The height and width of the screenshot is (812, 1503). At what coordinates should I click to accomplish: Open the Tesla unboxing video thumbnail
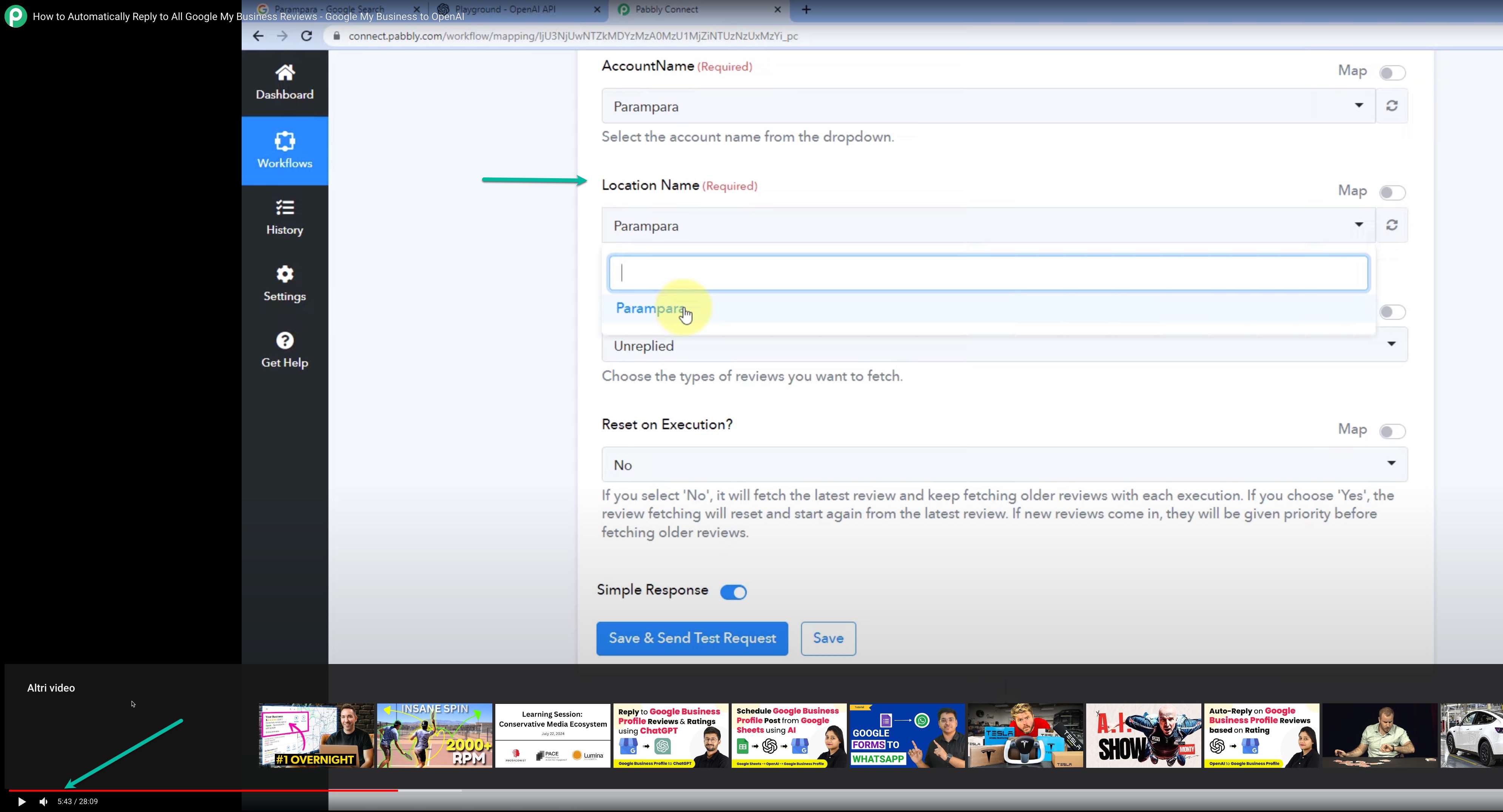(1025, 736)
